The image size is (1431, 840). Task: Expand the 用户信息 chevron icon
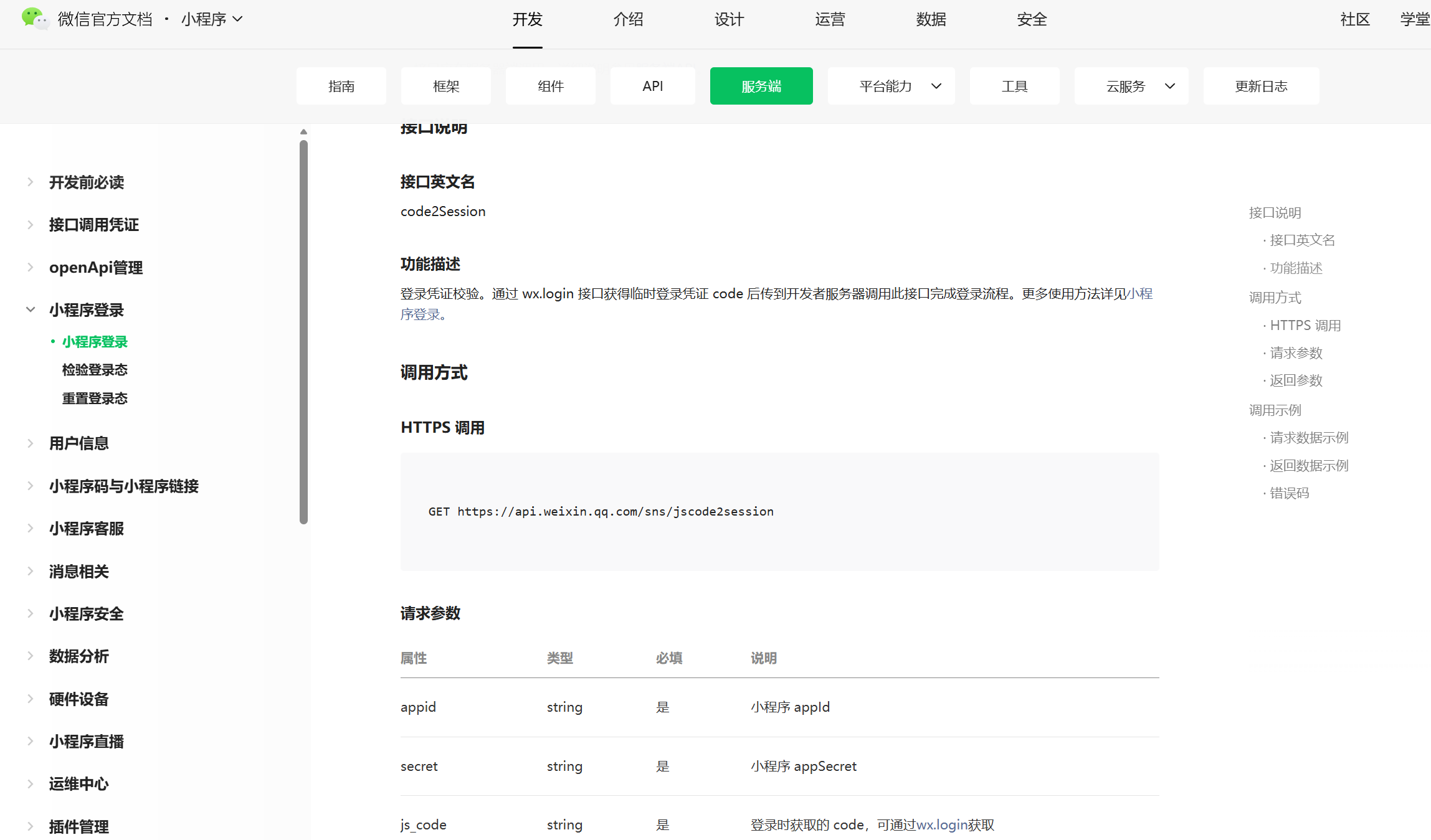30,443
